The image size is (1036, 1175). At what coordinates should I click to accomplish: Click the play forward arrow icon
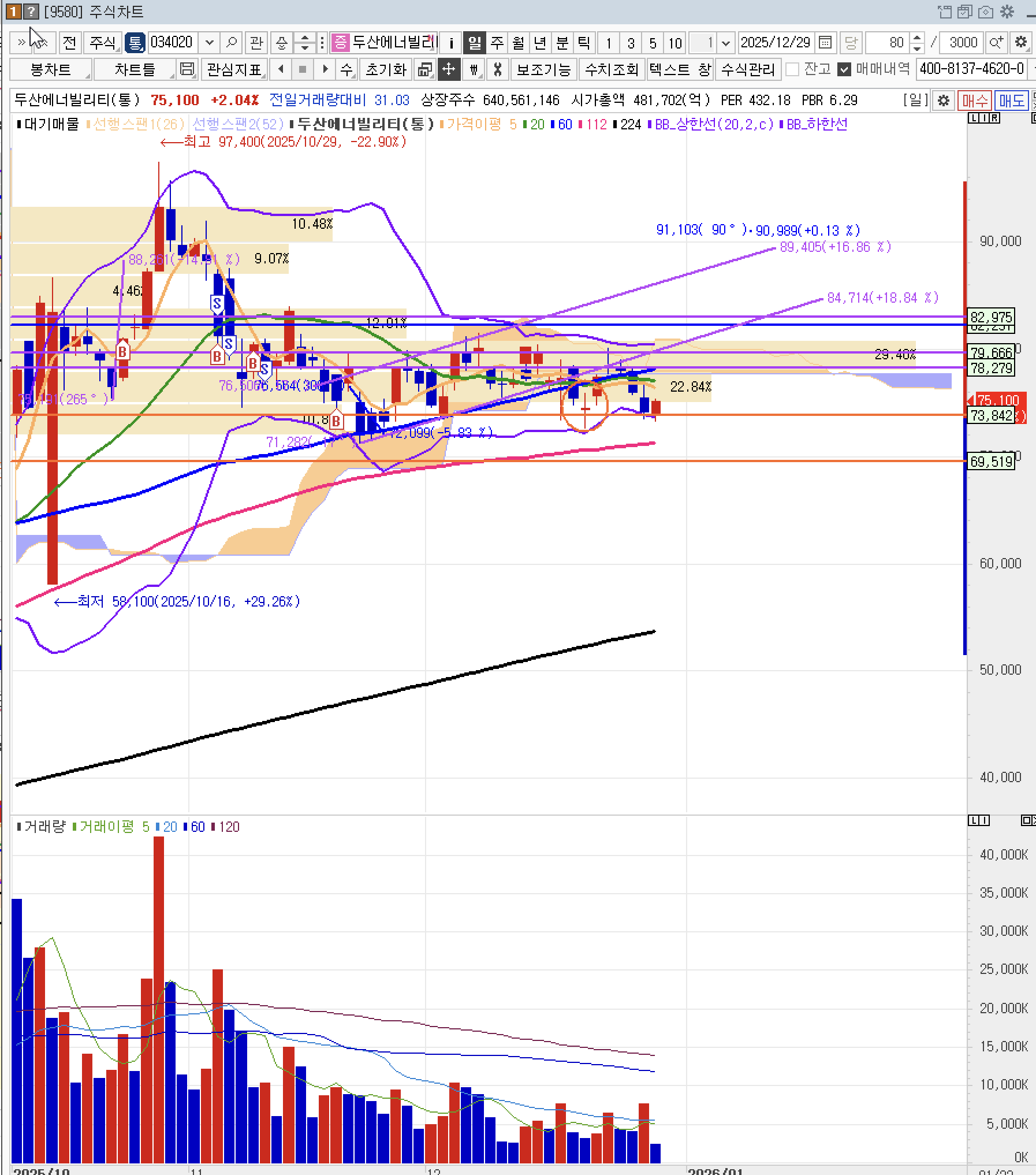coord(325,69)
